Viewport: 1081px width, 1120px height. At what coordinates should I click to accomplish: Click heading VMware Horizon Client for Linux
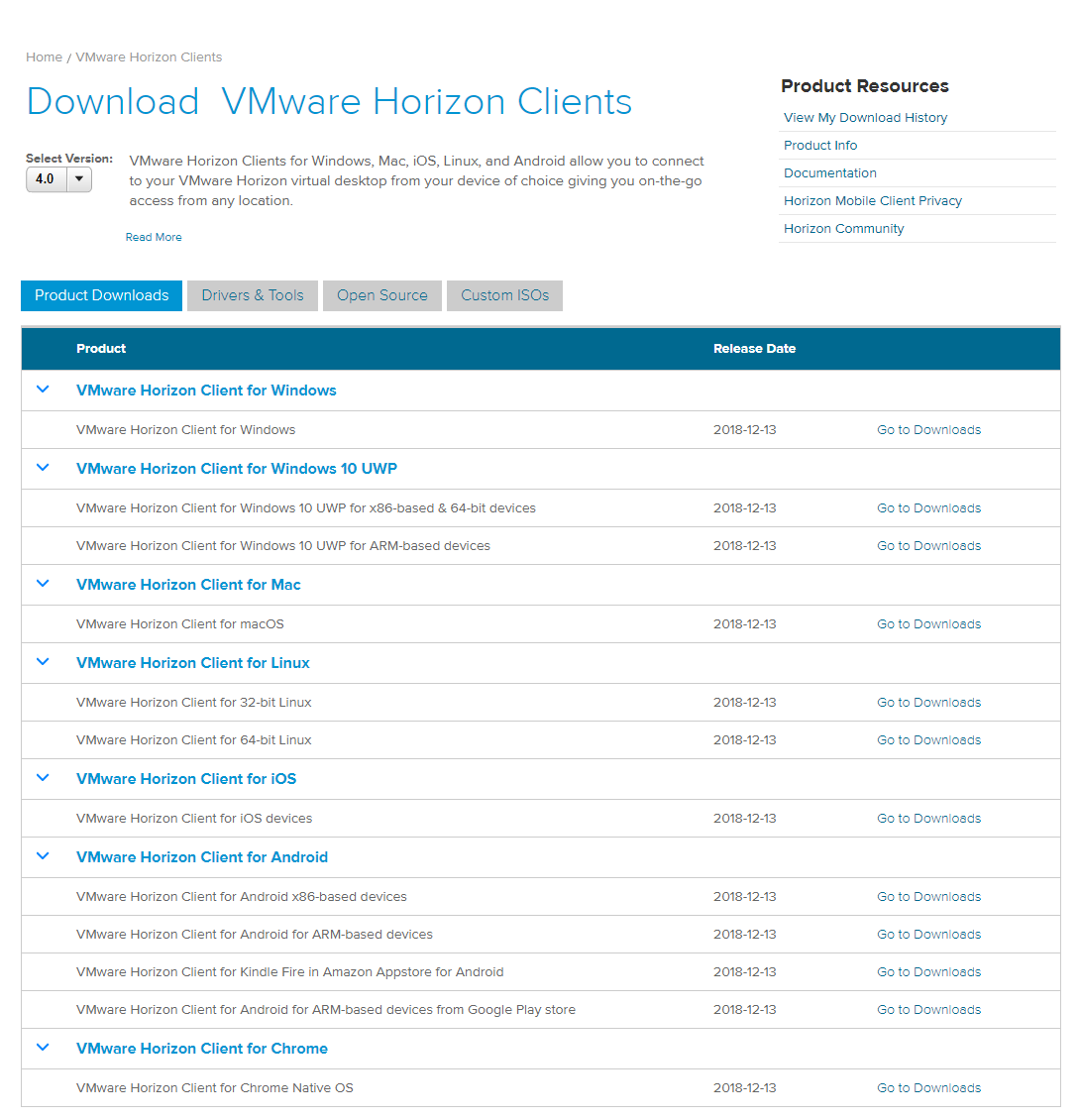[193, 663]
